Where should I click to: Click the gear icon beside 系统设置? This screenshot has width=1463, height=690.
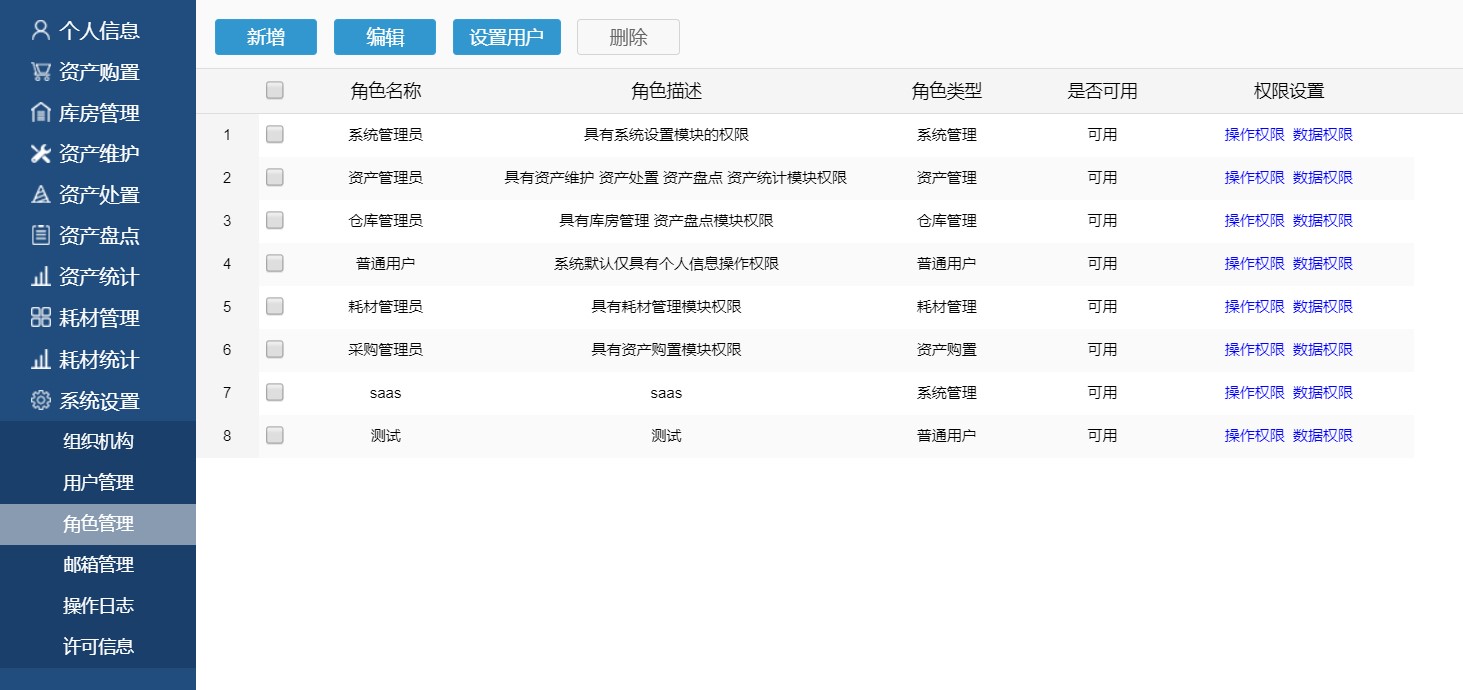pyautogui.click(x=41, y=400)
